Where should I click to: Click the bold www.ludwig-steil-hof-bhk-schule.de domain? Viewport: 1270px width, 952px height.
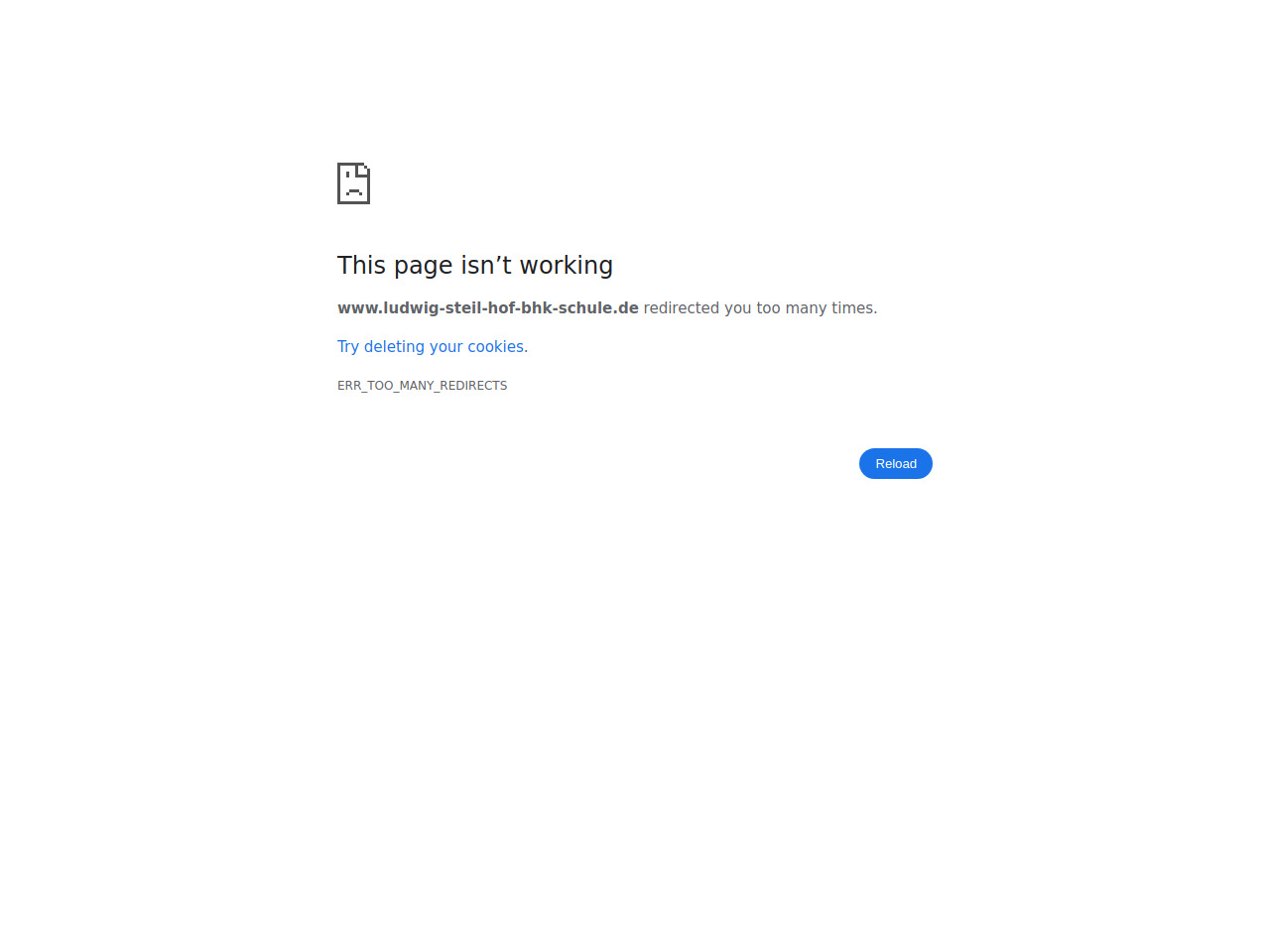488,308
